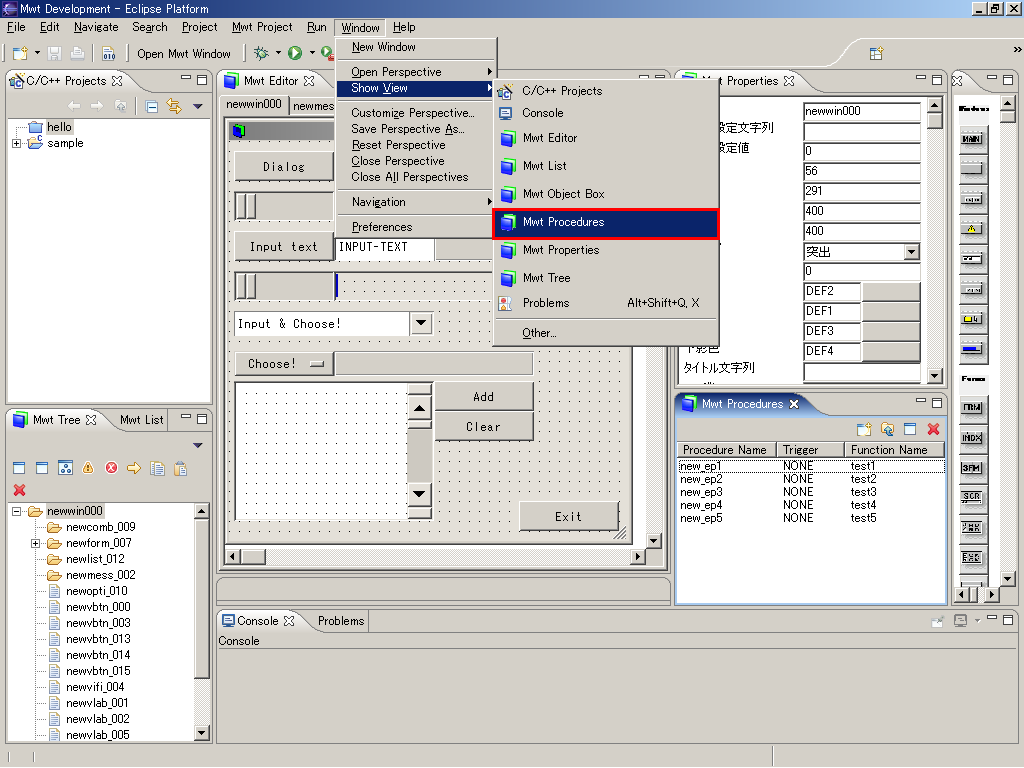Toggle Link with Editor in C/C++ Projects
This screenshot has height=768, width=1024.
174,106
